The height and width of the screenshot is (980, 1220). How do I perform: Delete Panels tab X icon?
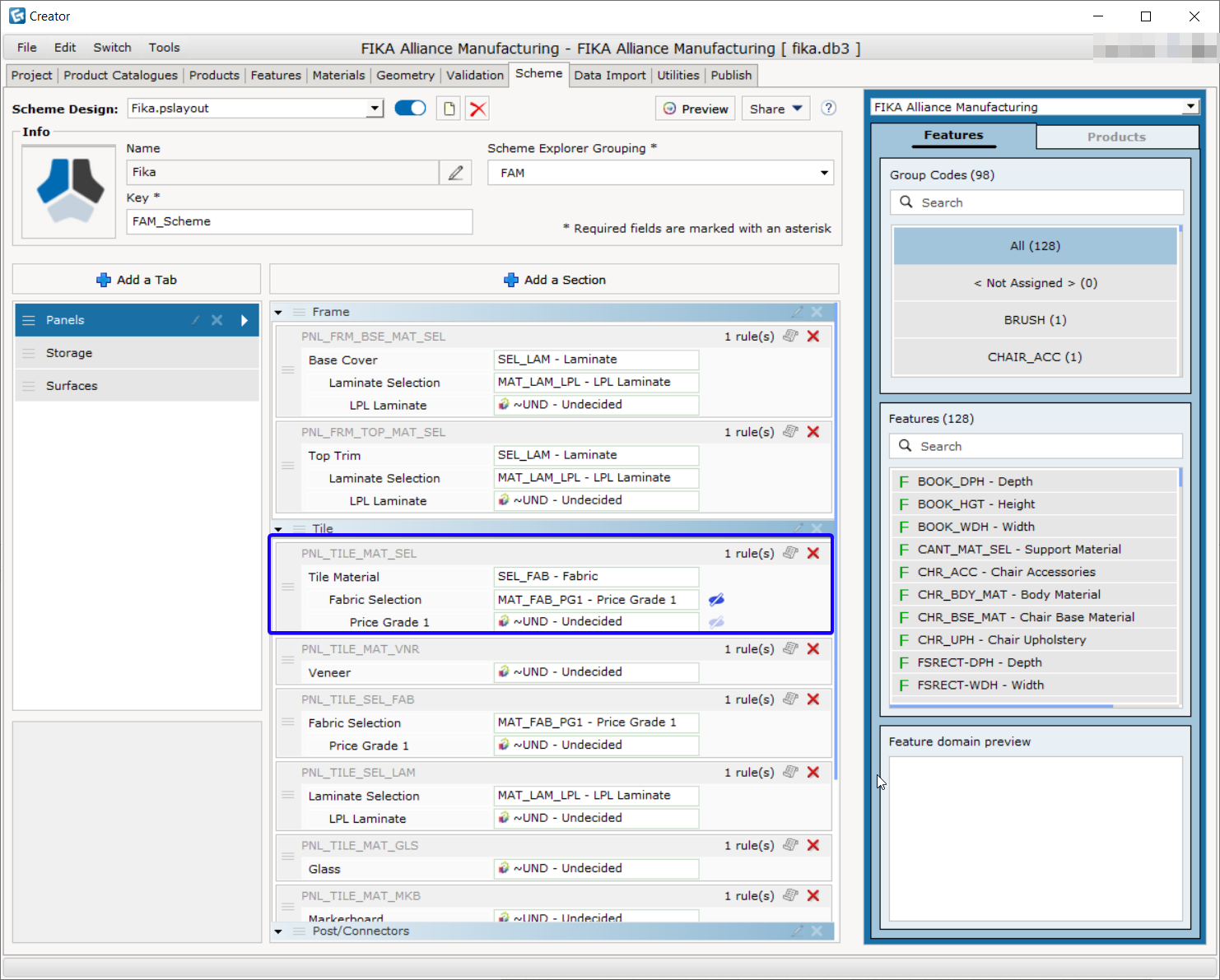point(217,320)
